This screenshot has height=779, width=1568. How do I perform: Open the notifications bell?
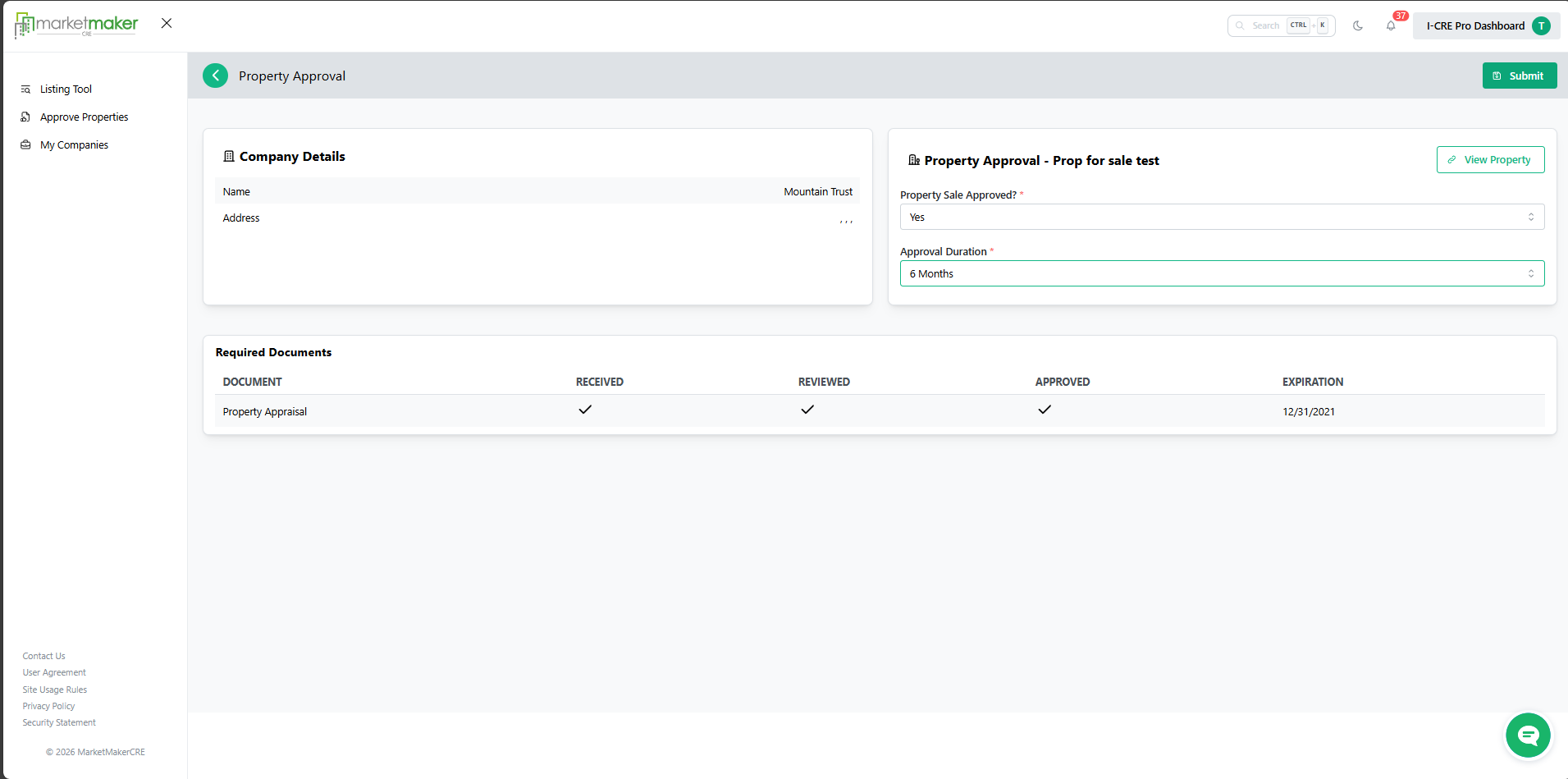pyautogui.click(x=1391, y=25)
